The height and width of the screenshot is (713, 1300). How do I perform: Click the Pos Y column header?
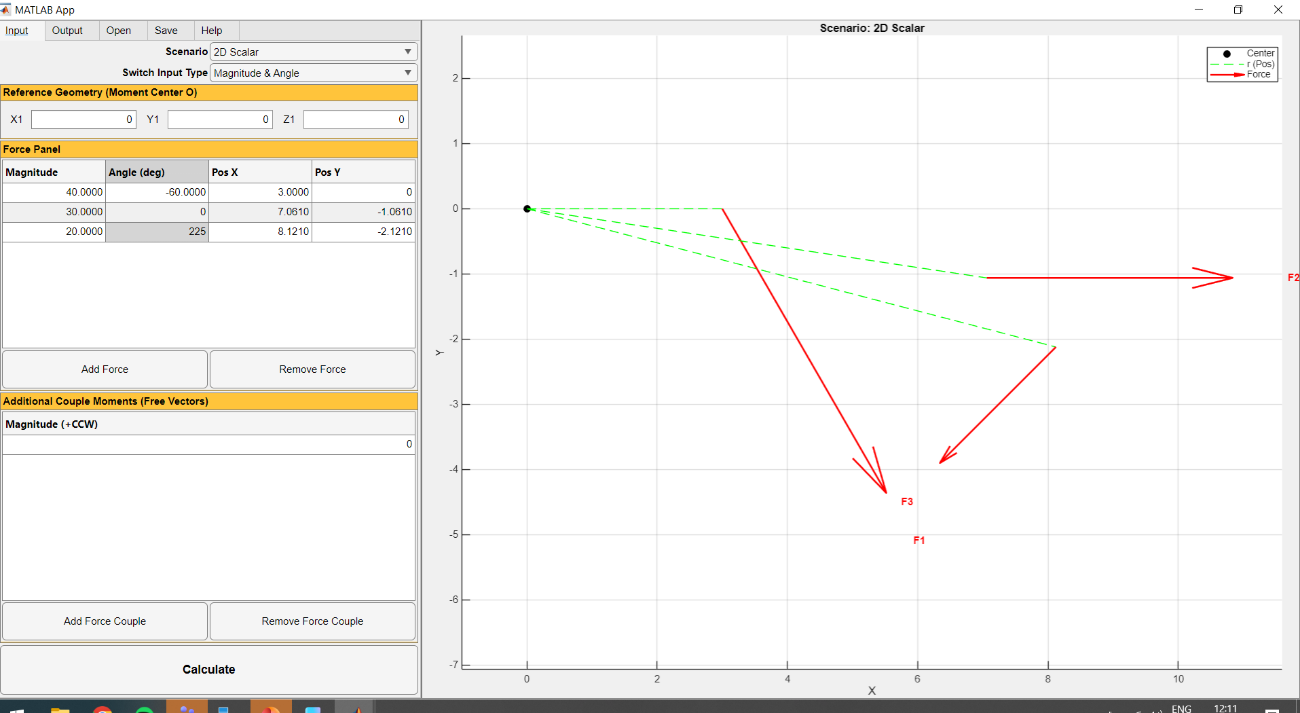tap(363, 172)
